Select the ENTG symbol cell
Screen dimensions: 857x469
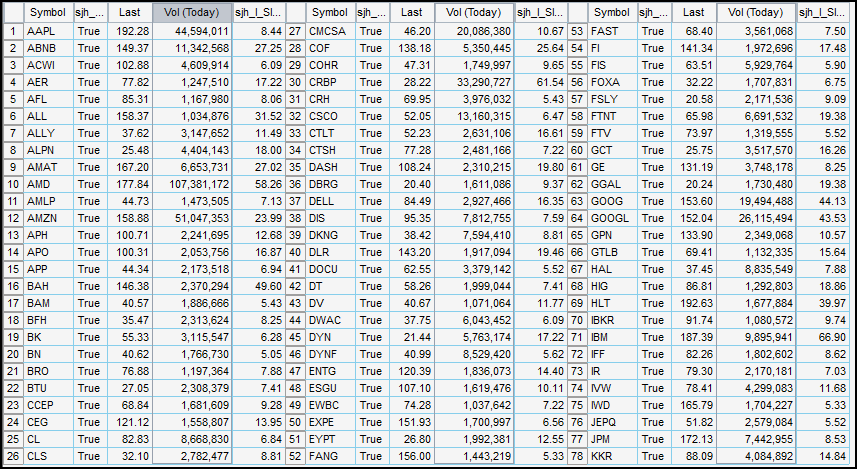coord(330,371)
